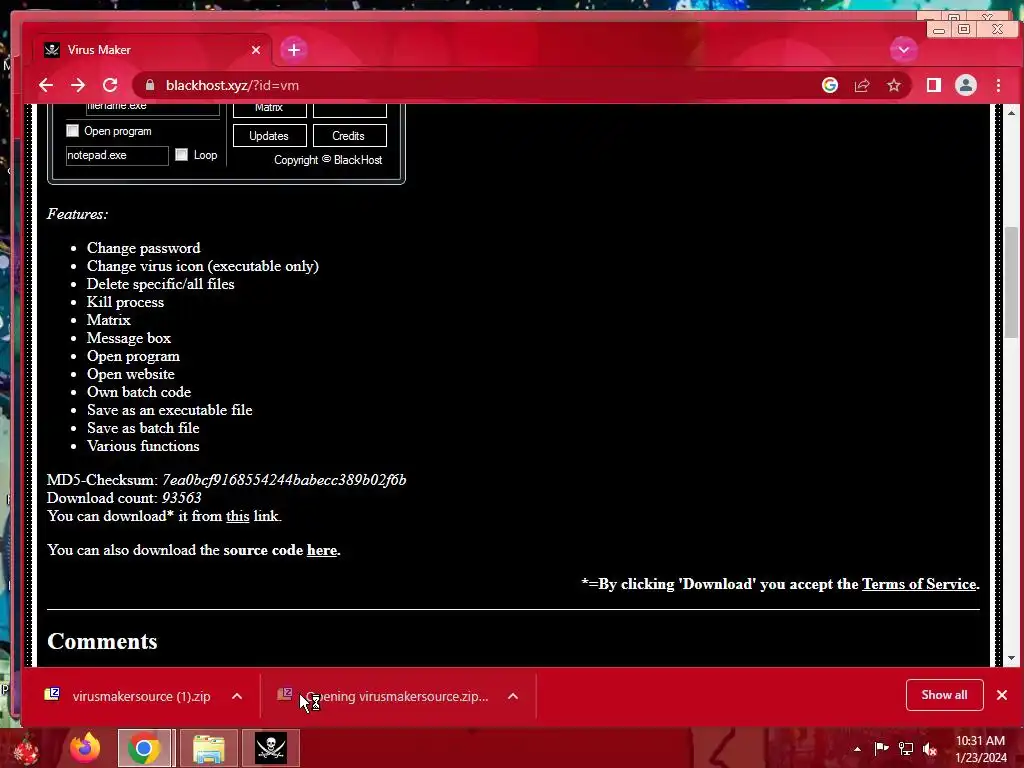
Task: Restore down the Chrome window
Action: tap(964, 29)
